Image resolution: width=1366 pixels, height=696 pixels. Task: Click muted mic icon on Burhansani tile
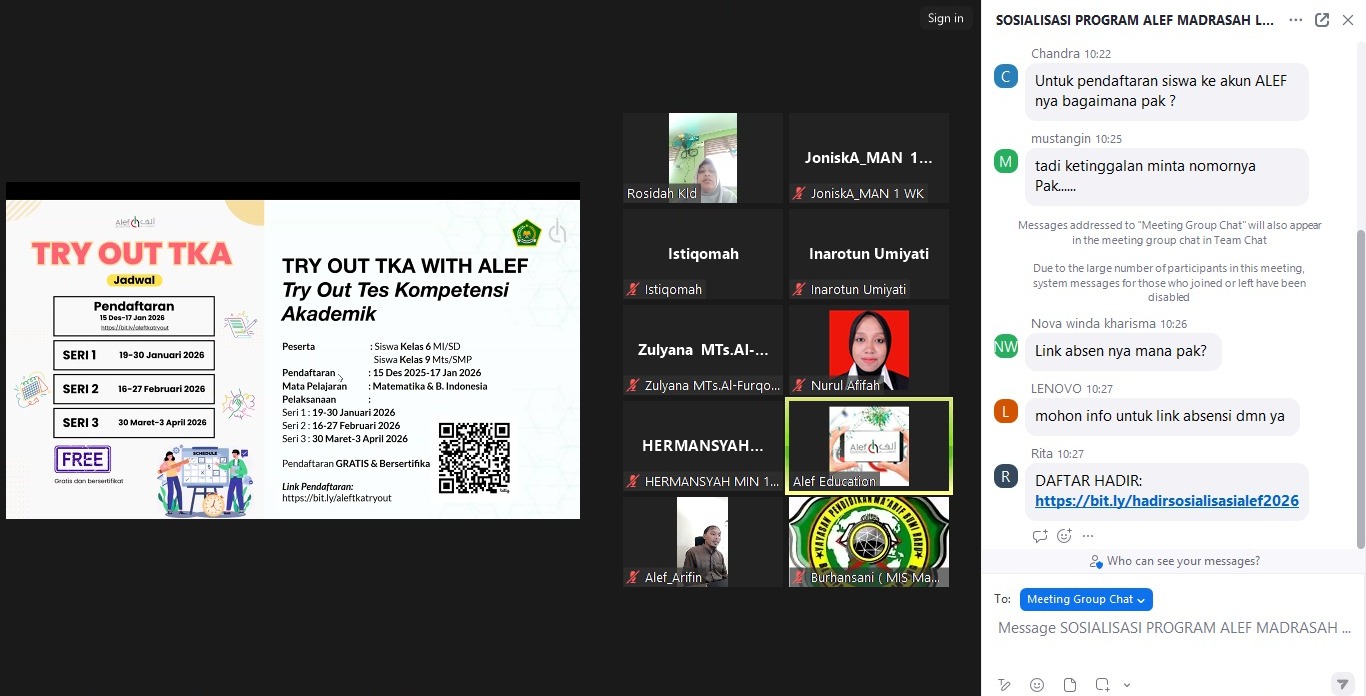(798, 578)
